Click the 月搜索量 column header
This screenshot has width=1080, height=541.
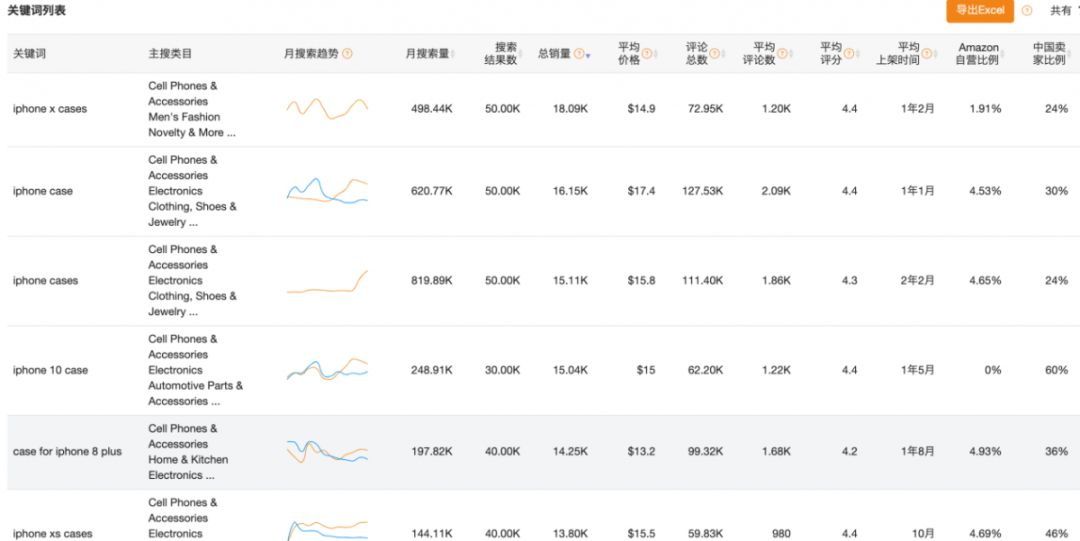tap(427, 54)
